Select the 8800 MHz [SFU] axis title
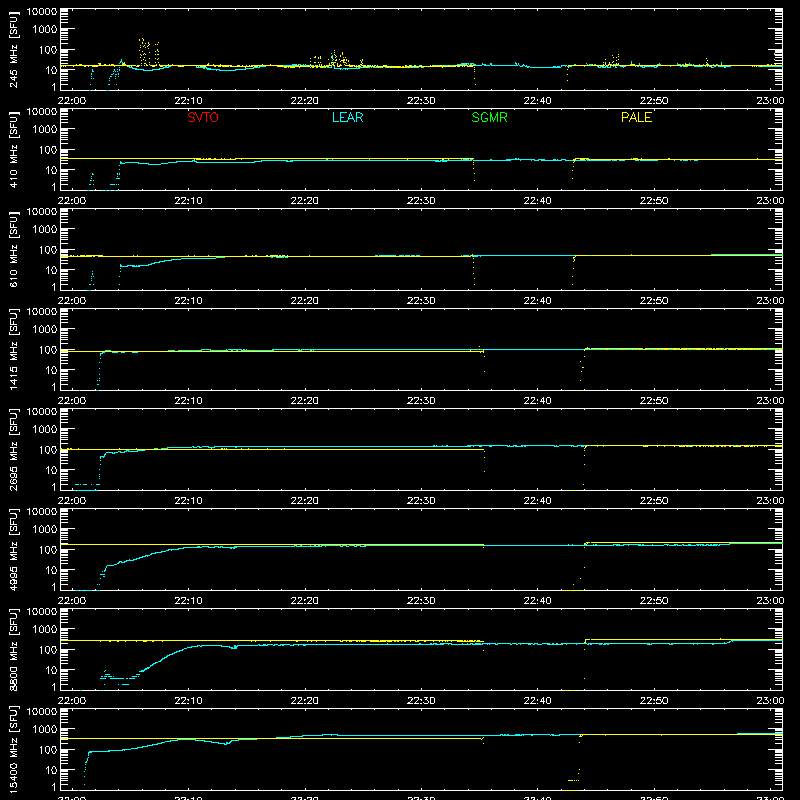 (x=14, y=649)
